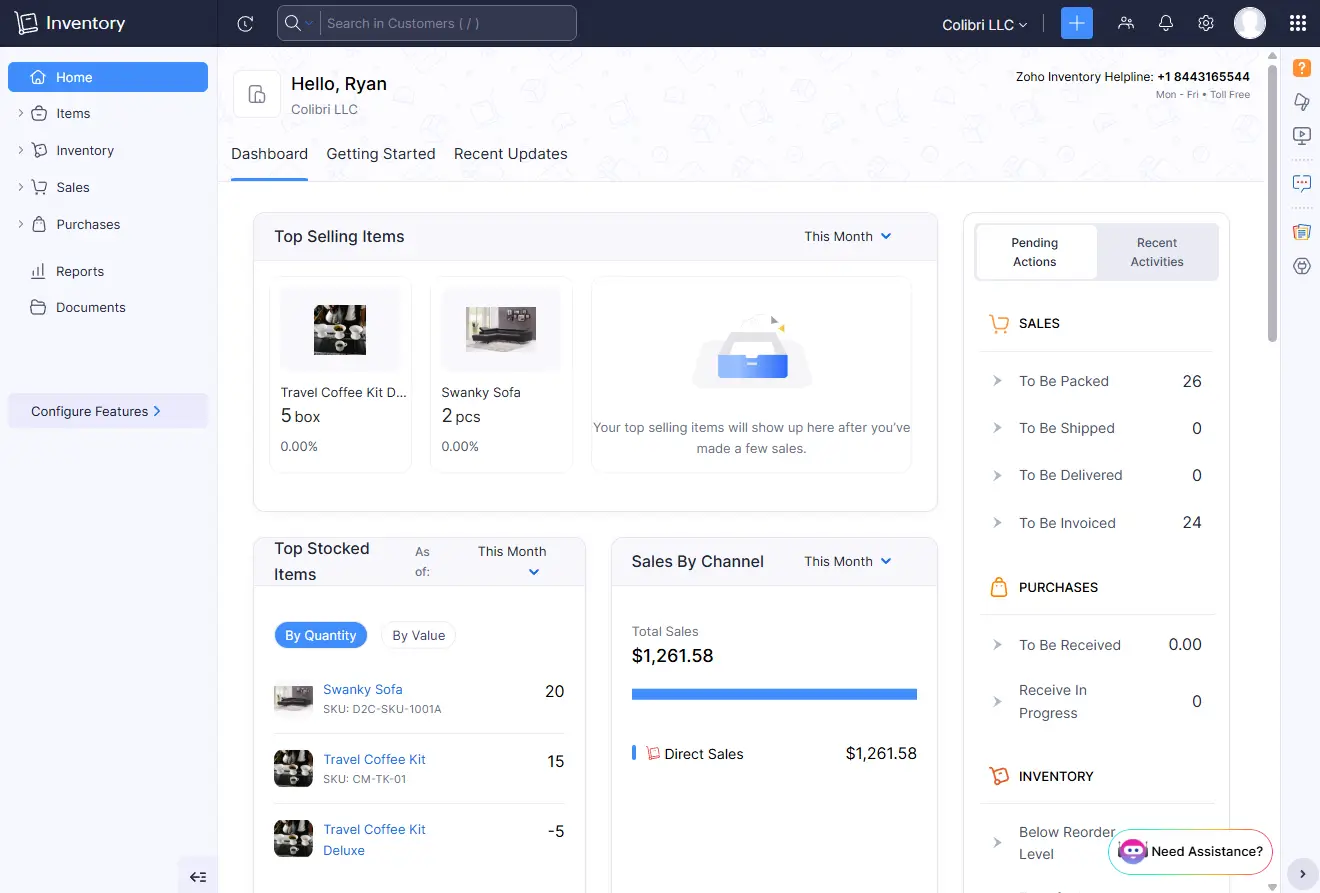Select the By Quantity toggle
1320x893 pixels.
(x=320, y=635)
